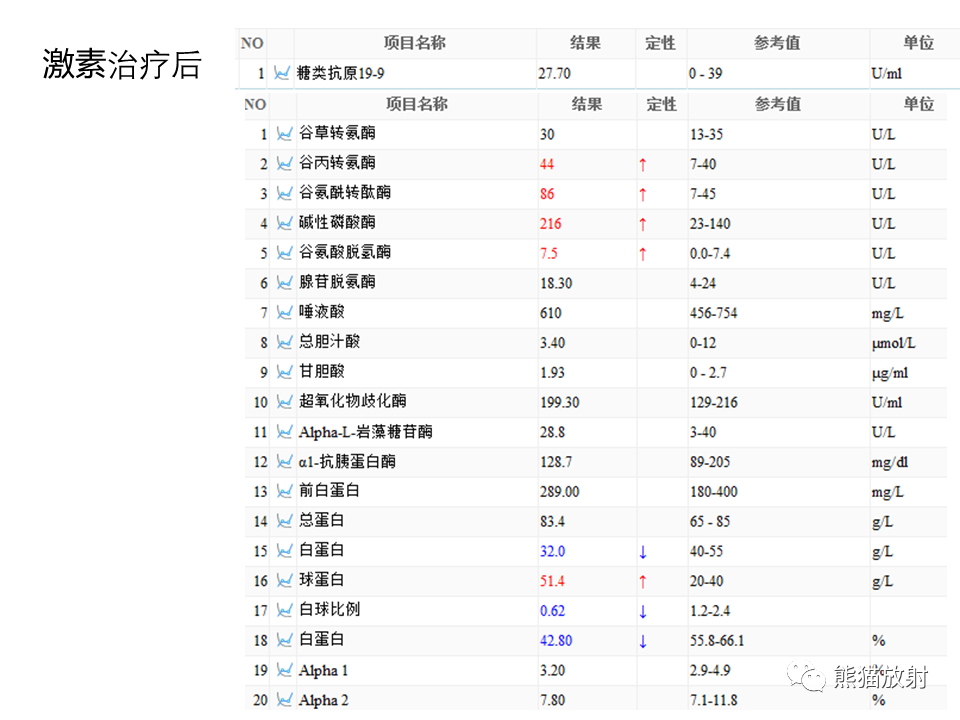The image size is (960, 720).
Task: Open trend chart icon for 腺苷脱氨酶
Action: point(284,283)
